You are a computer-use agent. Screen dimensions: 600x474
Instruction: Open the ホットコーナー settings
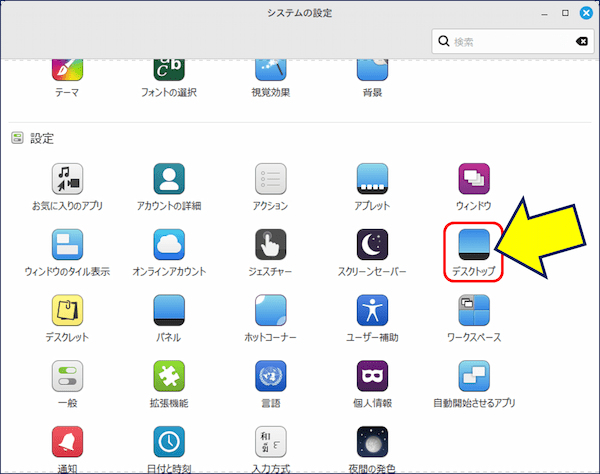click(x=271, y=312)
